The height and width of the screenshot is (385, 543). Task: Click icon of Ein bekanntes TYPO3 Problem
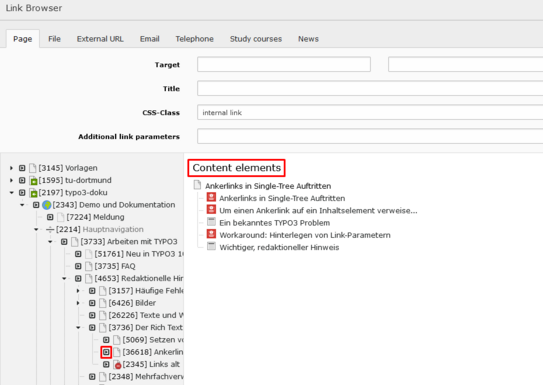pyautogui.click(x=211, y=222)
